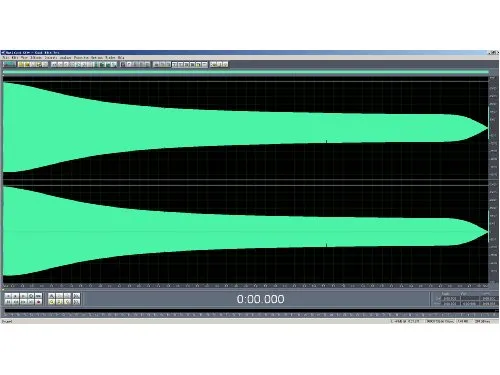The width and height of the screenshot is (500, 375).
Task: Click the Fast Forward transport button
Action: click(x=23, y=302)
